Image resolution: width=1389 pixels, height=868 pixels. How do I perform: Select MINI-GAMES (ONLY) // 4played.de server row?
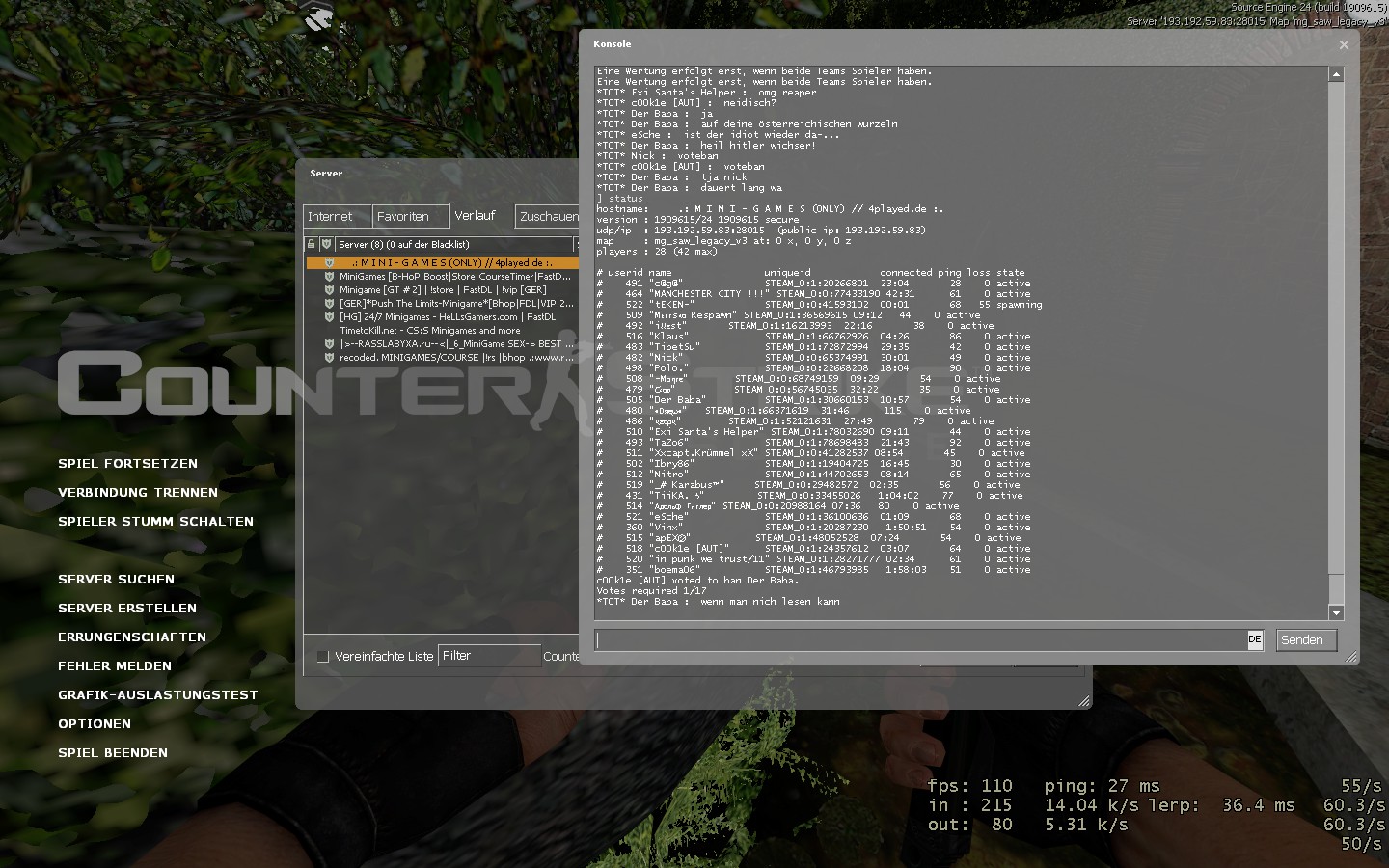[x=442, y=262]
